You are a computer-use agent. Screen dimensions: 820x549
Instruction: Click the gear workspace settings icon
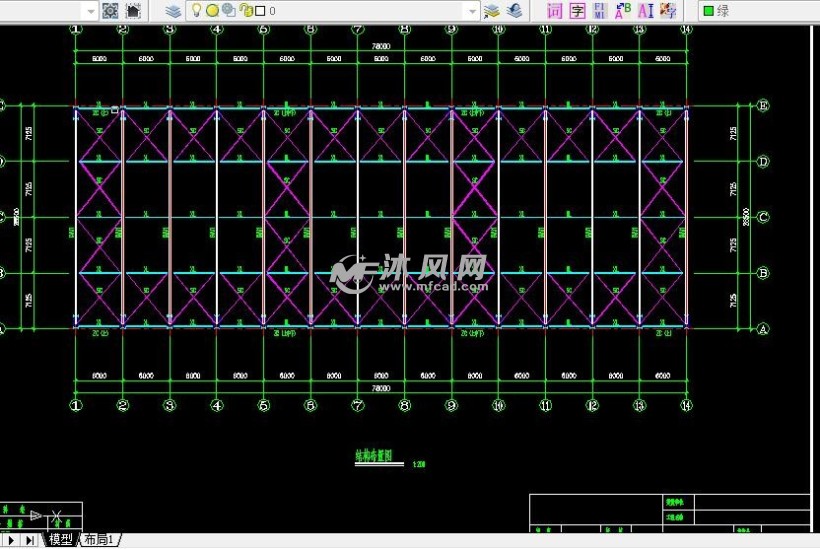tap(110, 11)
